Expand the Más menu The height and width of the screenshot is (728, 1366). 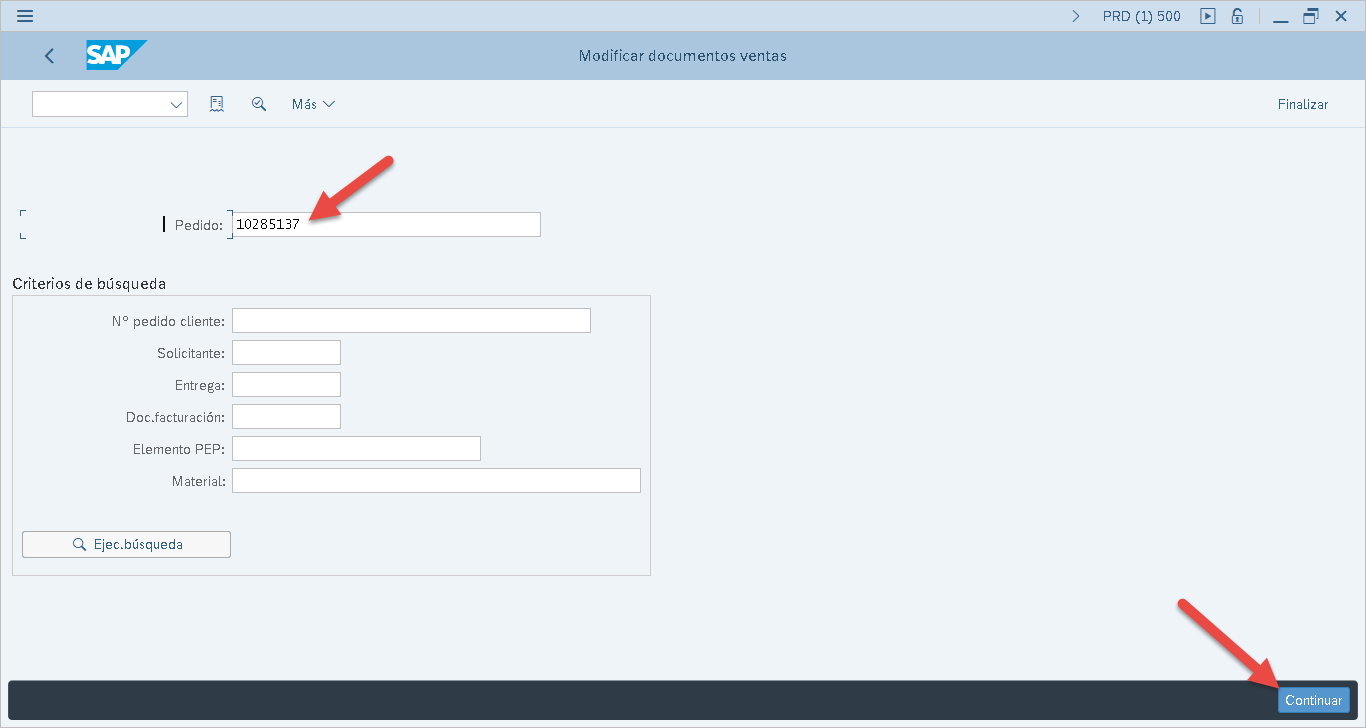pos(313,104)
